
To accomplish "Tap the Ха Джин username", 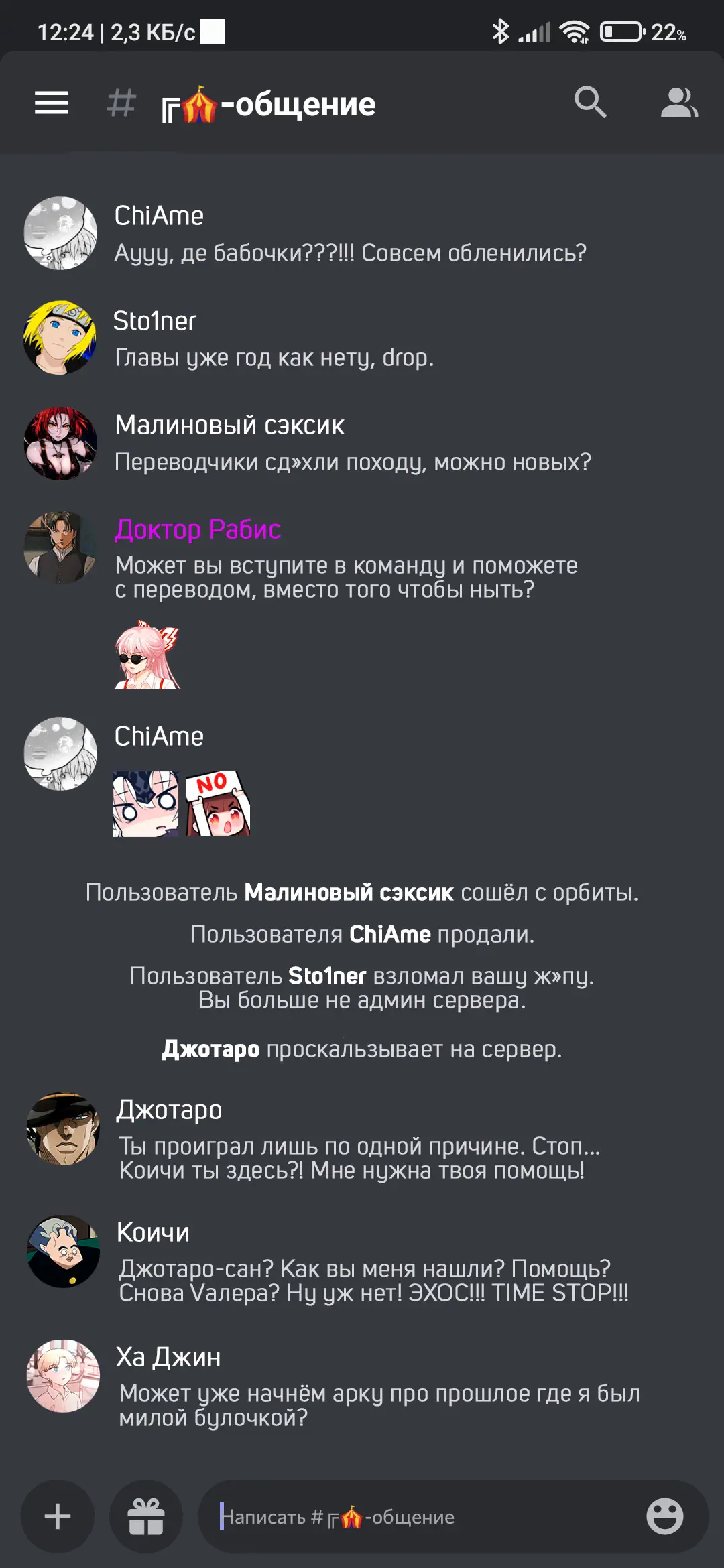I will click(168, 1357).
